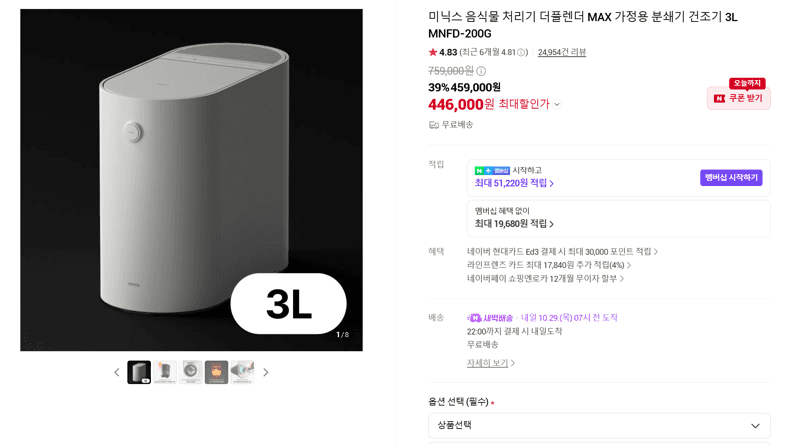The image size is (800, 445).
Task: Expand 최대 19,680원 적립 details
Action: pyautogui.click(x=514, y=224)
